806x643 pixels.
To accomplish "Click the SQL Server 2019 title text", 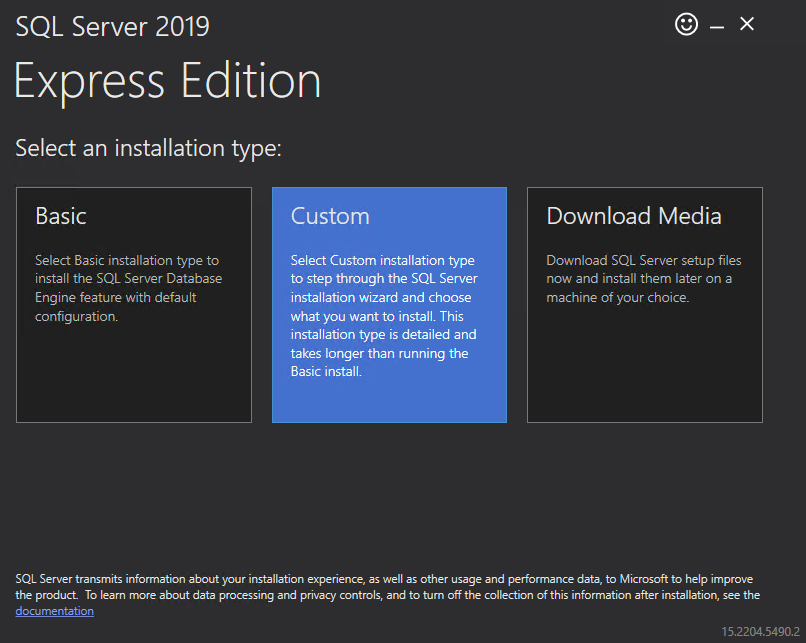I will point(112,26).
